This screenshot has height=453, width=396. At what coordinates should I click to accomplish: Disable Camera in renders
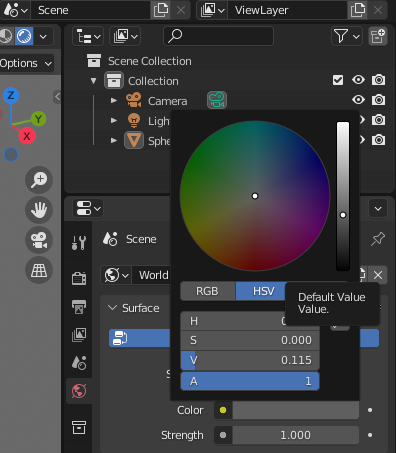tap(378, 100)
